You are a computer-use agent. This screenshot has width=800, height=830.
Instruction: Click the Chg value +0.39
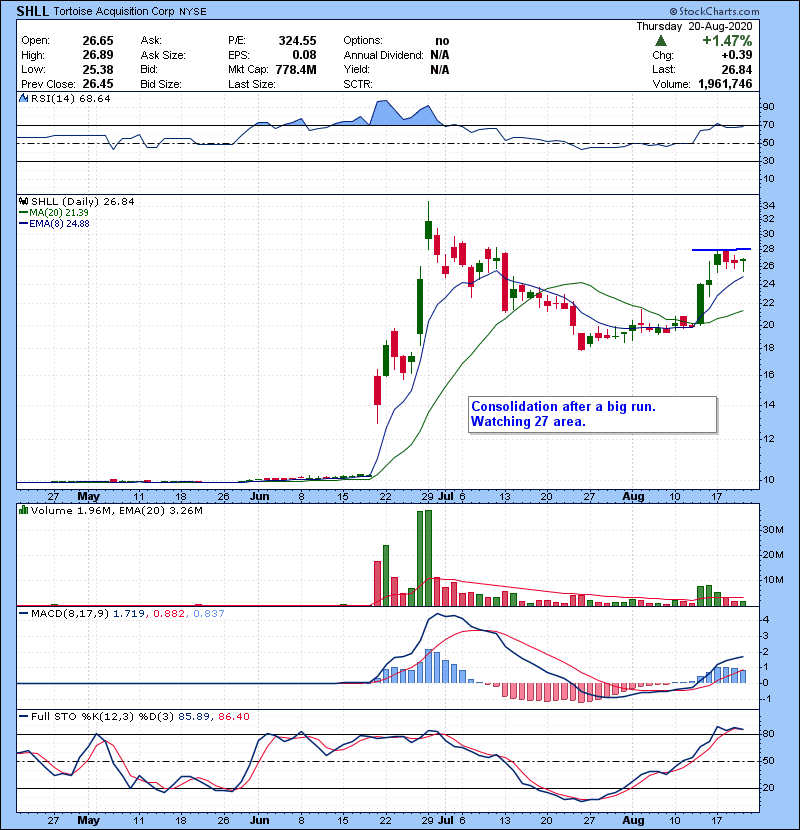pyautogui.click(x=736, y=55)
